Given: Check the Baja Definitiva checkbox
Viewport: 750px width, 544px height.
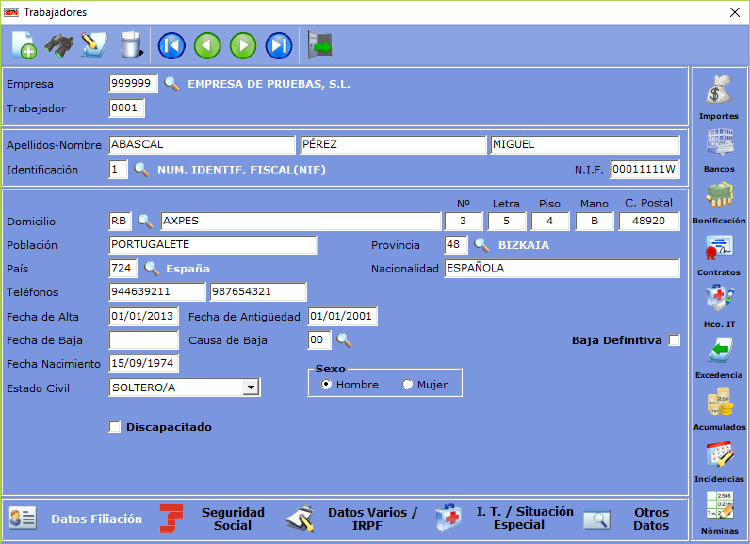Looking at the screenshot, I should coord(674,340).
